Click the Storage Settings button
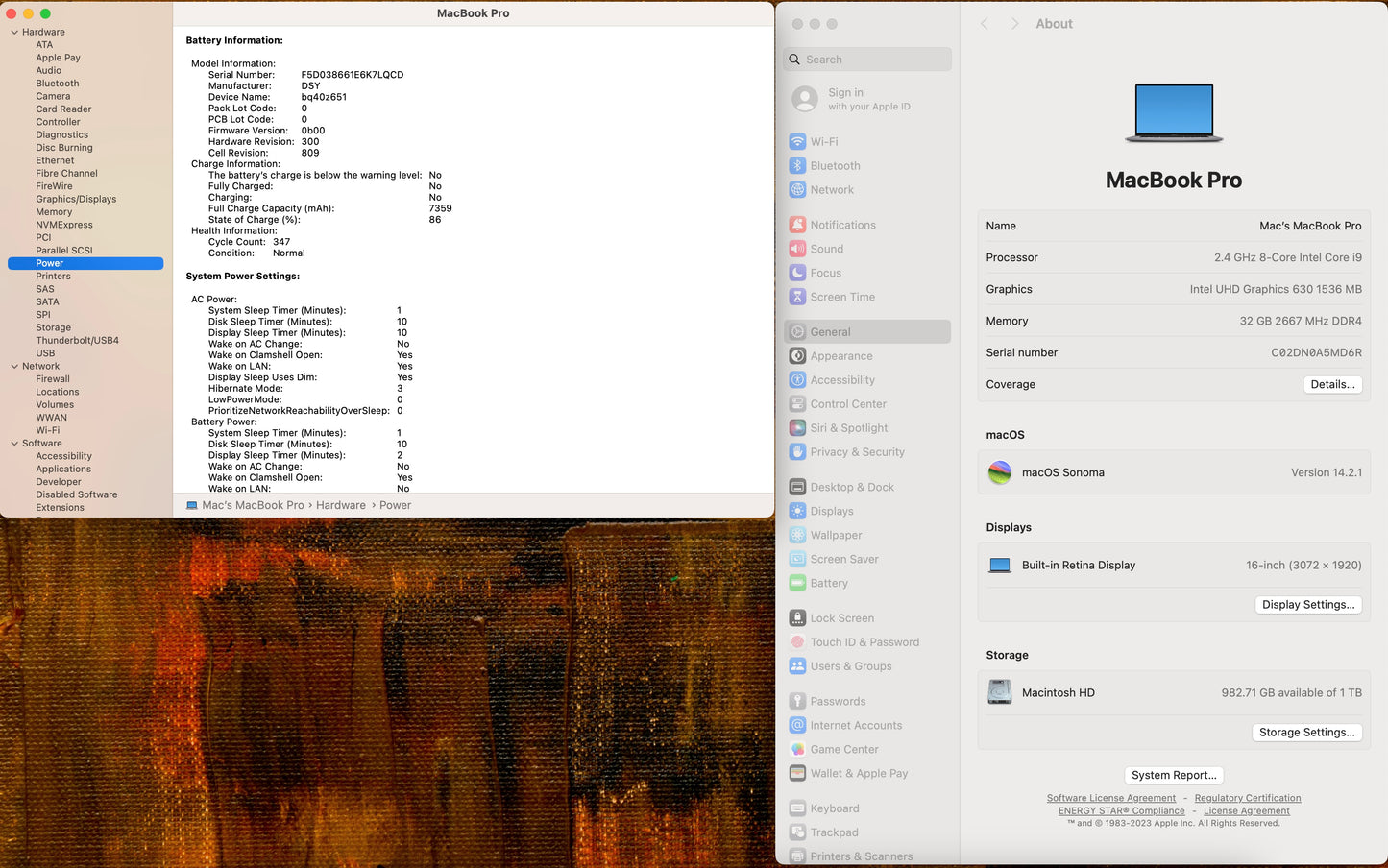 click(1307, 732)
